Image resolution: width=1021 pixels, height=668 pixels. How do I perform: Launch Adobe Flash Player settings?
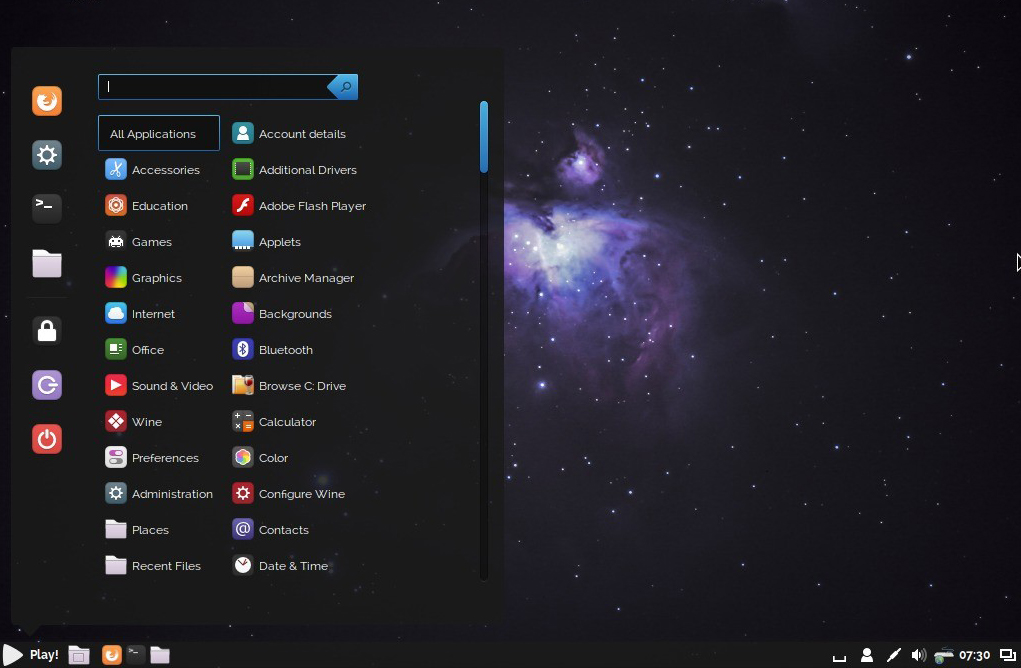point(300,206)
